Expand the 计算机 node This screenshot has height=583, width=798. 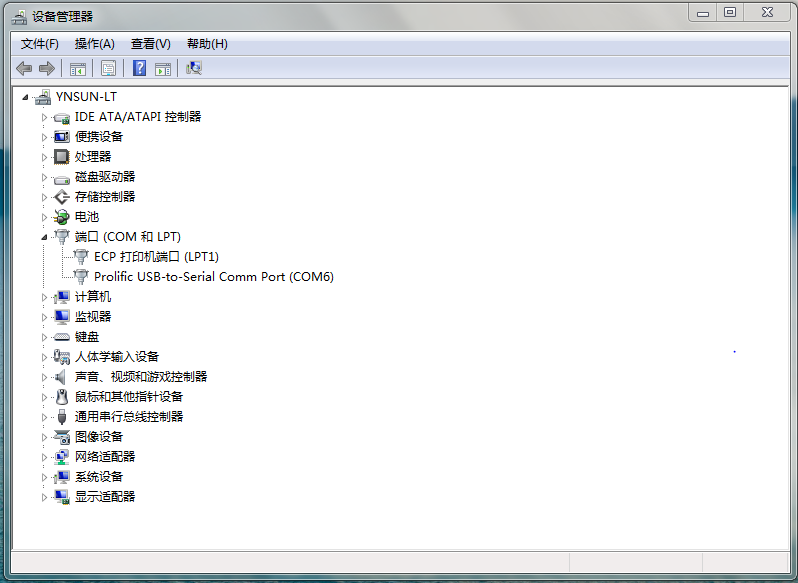tap(44, 297)
